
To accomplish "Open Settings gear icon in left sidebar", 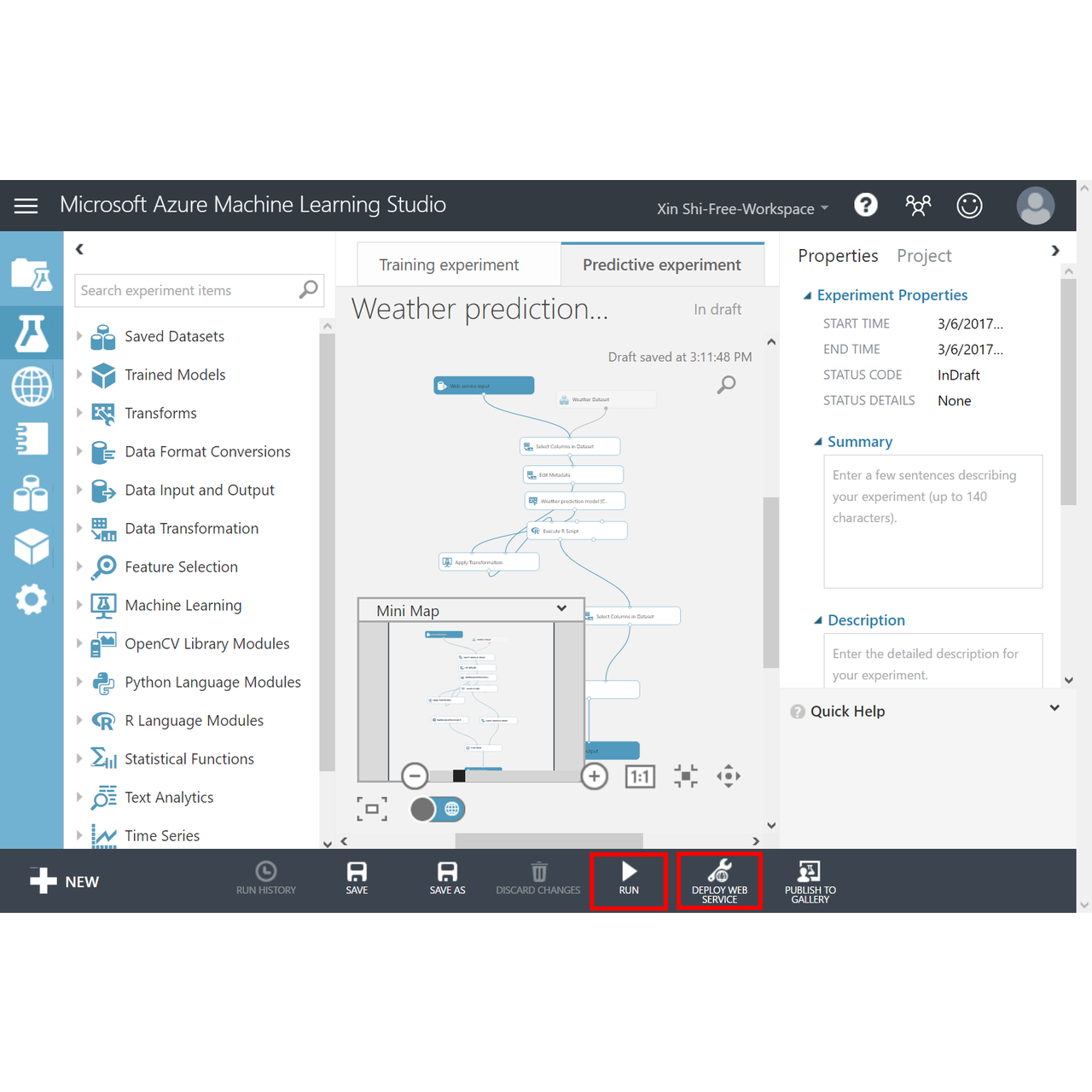I will click(x=32, y=600).
